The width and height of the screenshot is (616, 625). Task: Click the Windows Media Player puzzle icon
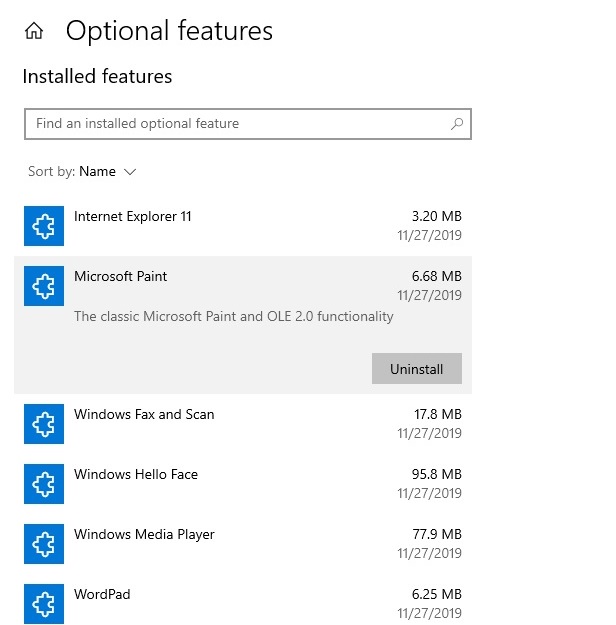coord(44,544)
